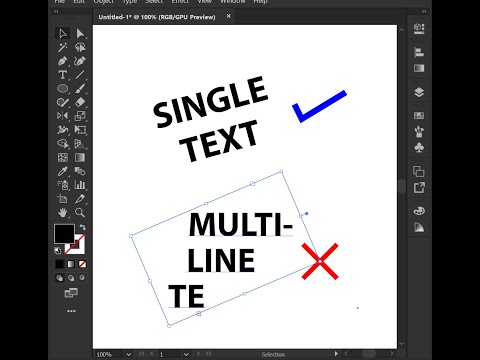Image resolution: width=480 pixels, height=360 pixels.
Task: Open the Asset Export panel
Action: click(x=419, y=187)
